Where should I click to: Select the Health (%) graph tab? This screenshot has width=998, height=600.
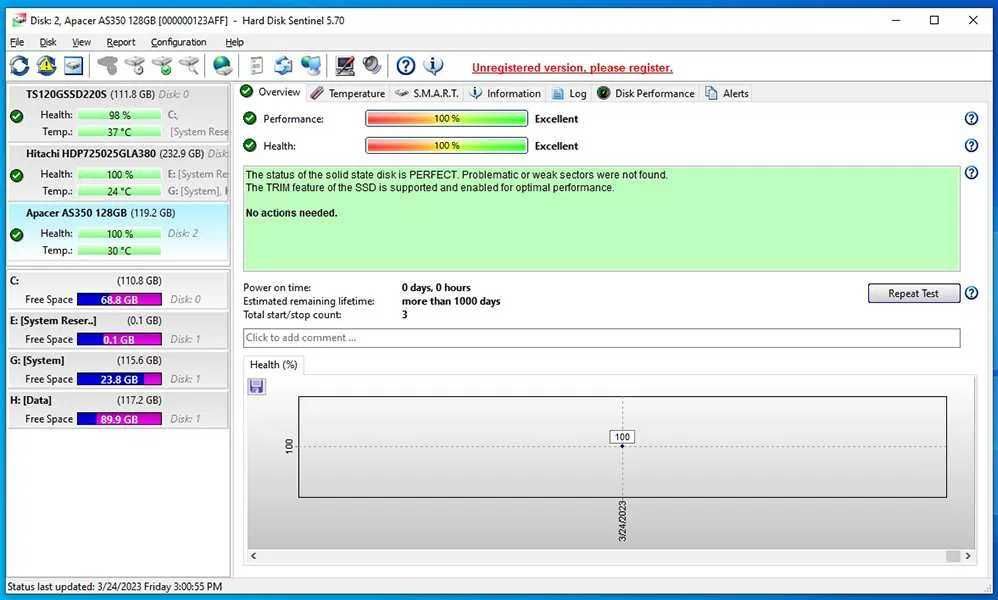(x=274, y=365)
